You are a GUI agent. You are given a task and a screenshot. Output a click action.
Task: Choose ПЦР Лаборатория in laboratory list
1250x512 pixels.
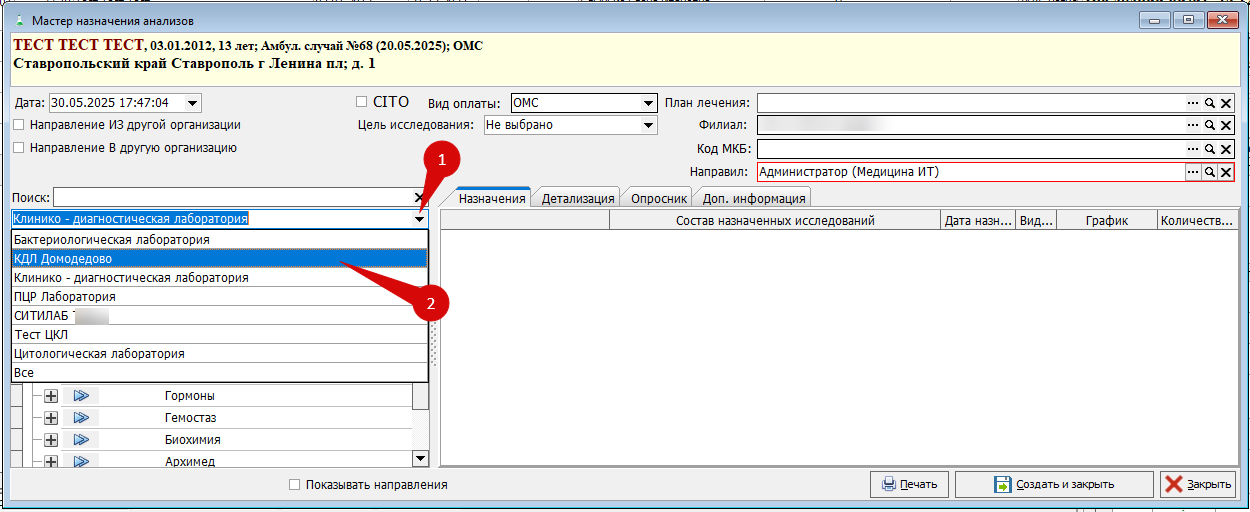[x=65, y=297]
